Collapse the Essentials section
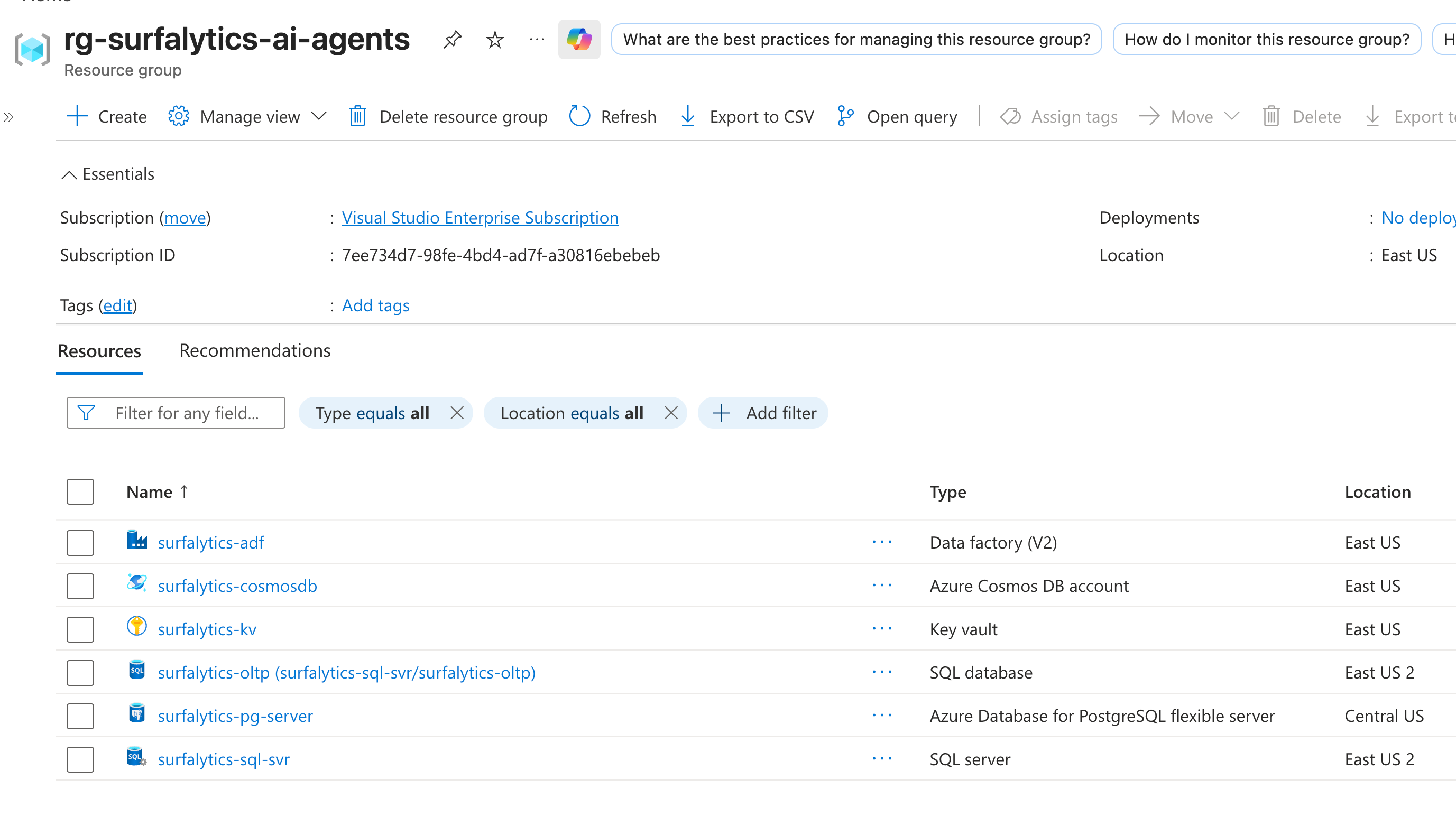The width and height of the screenshot is (1456, 817). pos(69,174)
